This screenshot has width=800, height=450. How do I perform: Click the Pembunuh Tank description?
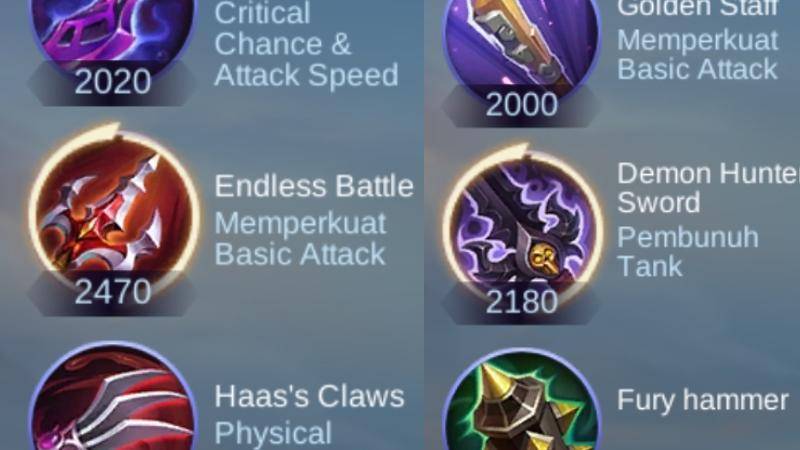coord(688,252)
